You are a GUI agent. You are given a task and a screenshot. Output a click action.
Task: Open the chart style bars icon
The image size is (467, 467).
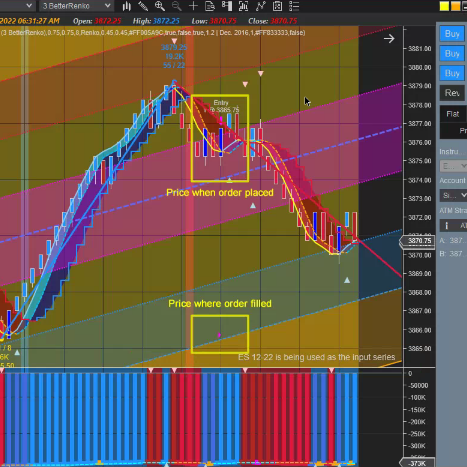coord(127,6)
